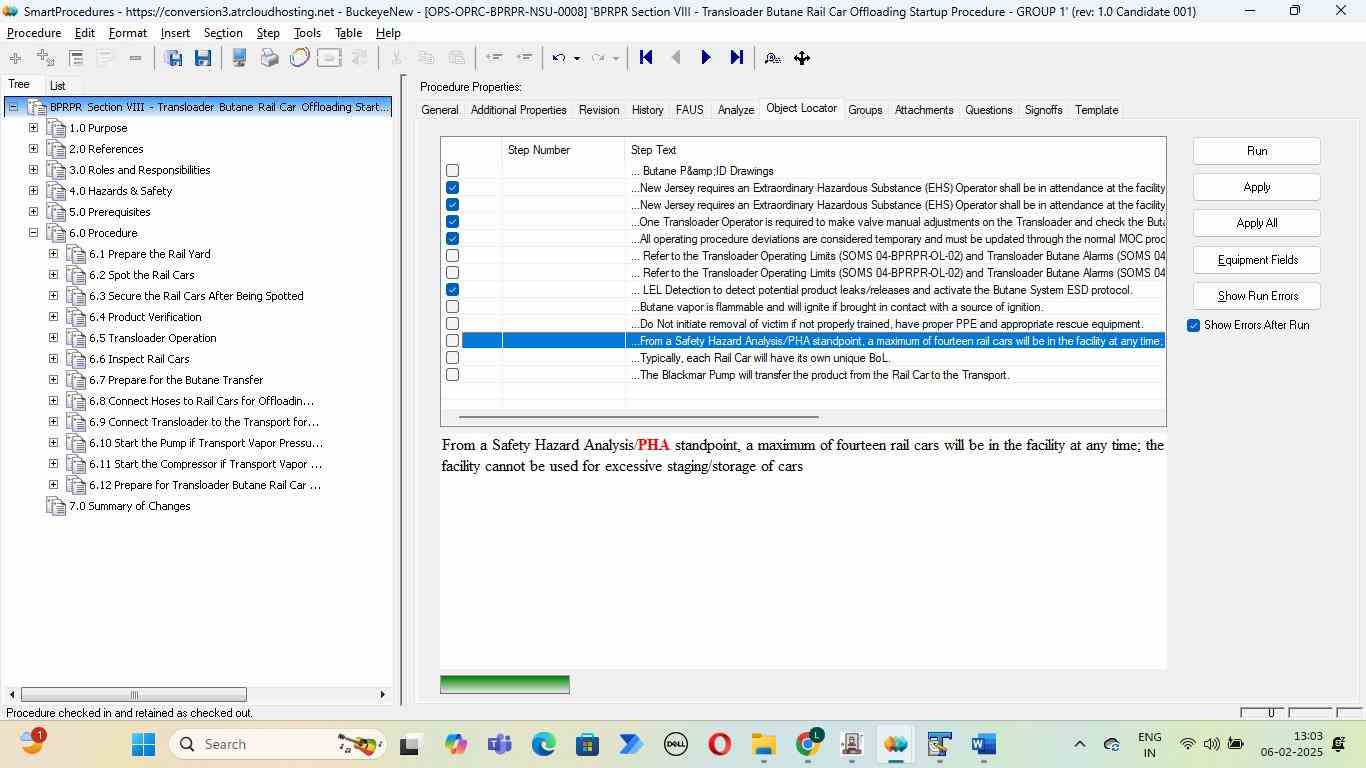Check the Do Not initiate removal checkbox
This screenshot has width=1366, height=768.
(x=452, y=324)
